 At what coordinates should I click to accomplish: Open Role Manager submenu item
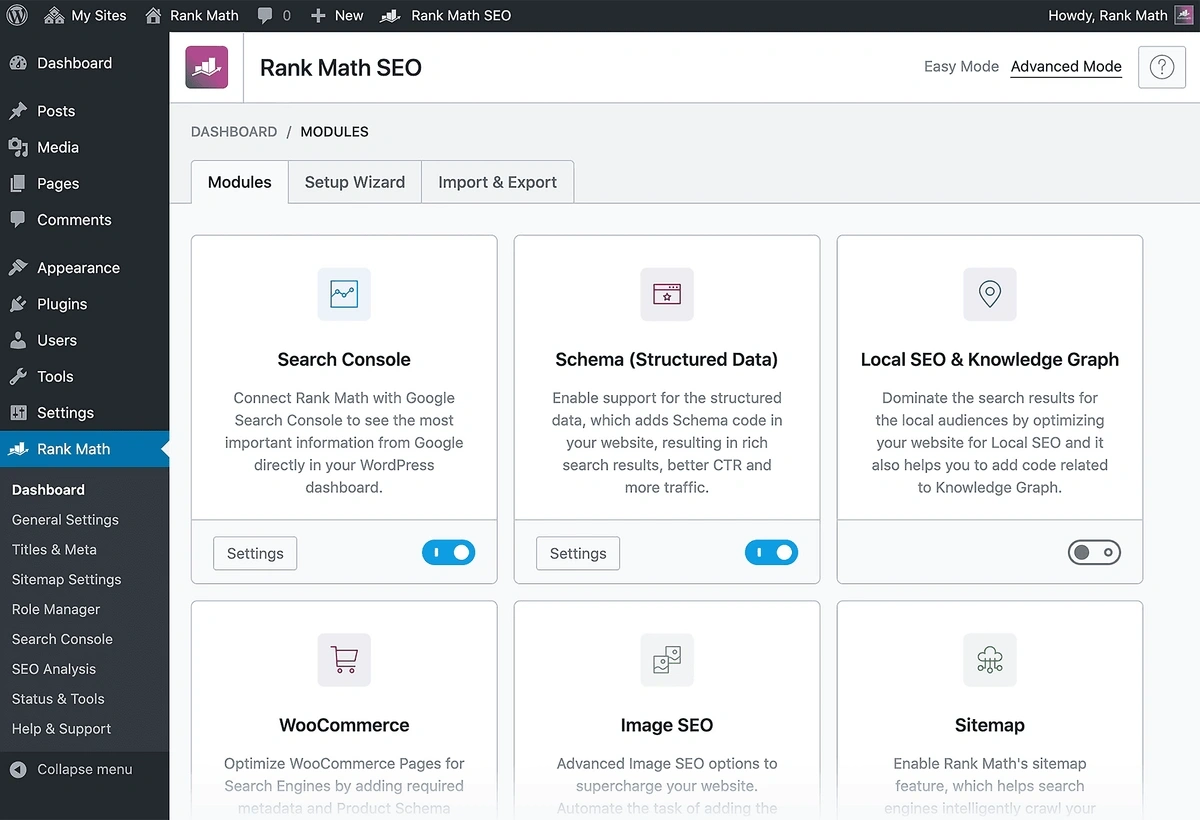[56, 610]
